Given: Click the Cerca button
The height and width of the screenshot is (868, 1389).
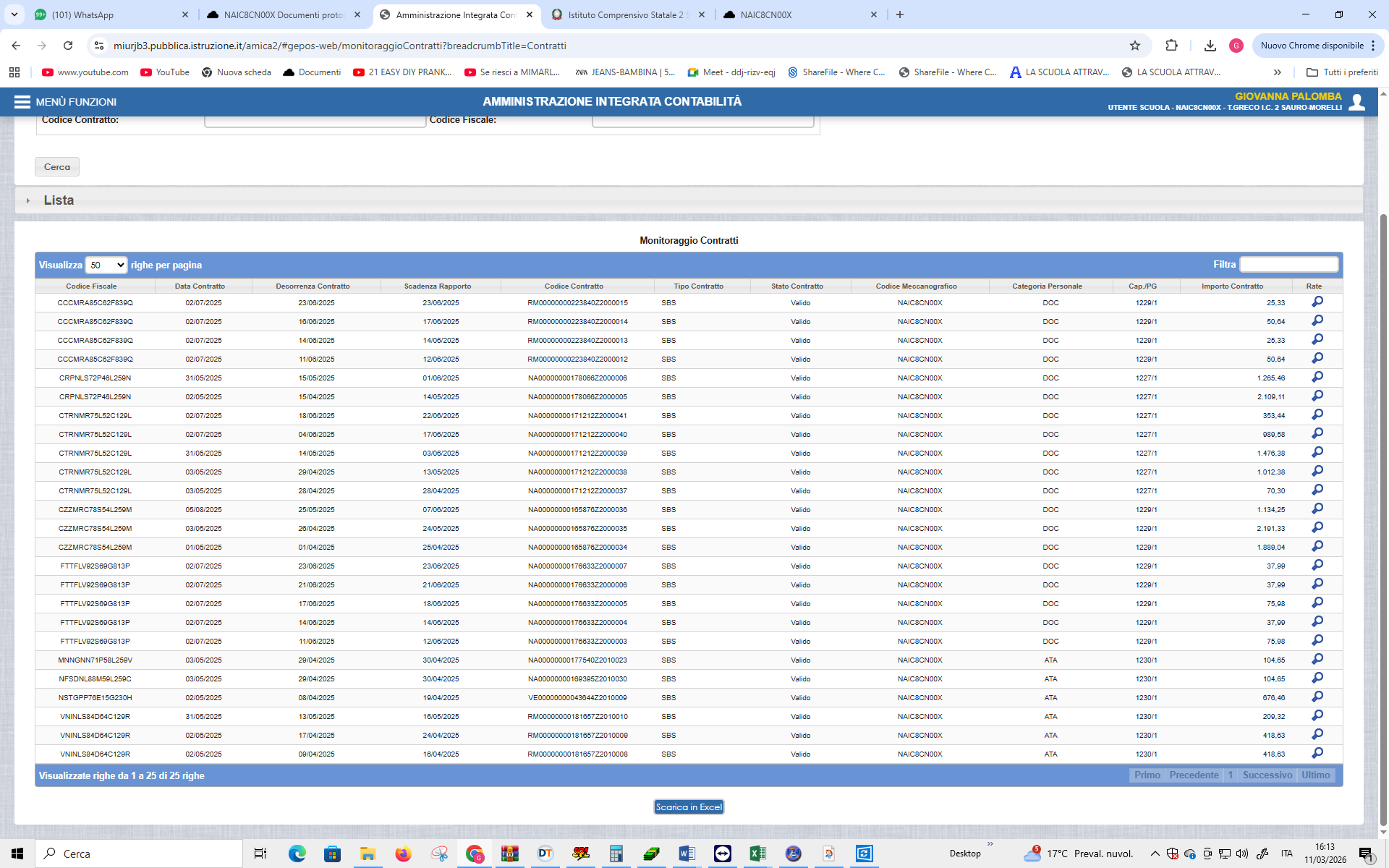Looking at the screenshot, I should click(57, 167).
